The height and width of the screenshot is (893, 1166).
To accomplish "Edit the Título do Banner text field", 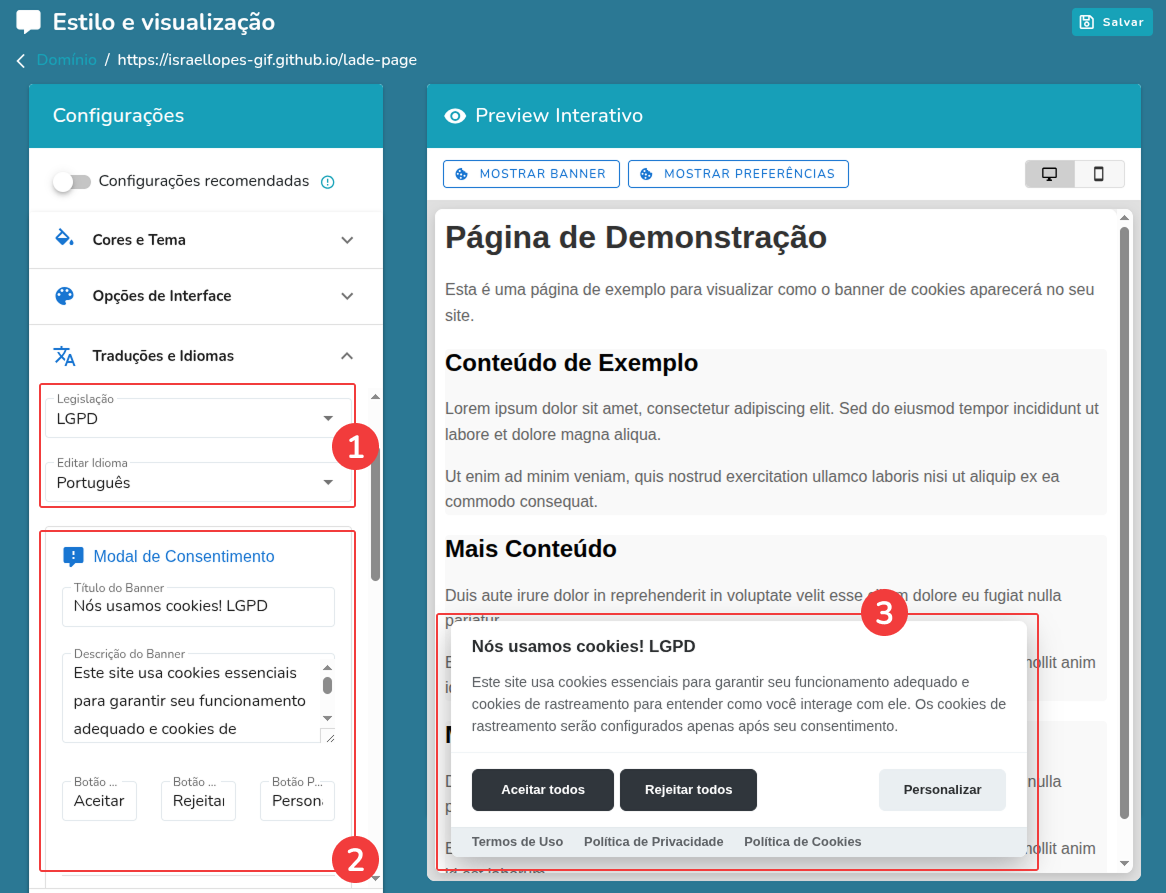I will [x=198, y=607].
